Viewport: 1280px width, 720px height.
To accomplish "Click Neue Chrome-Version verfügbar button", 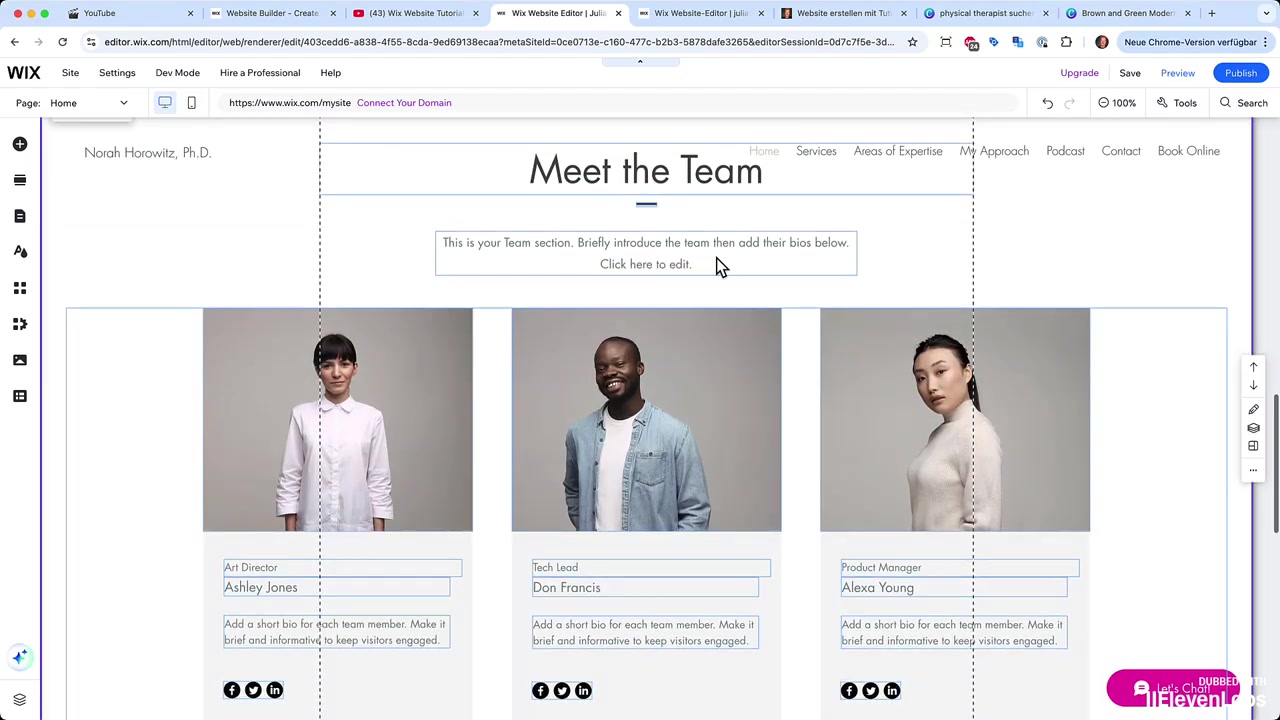I will [x=1196, y=42].
